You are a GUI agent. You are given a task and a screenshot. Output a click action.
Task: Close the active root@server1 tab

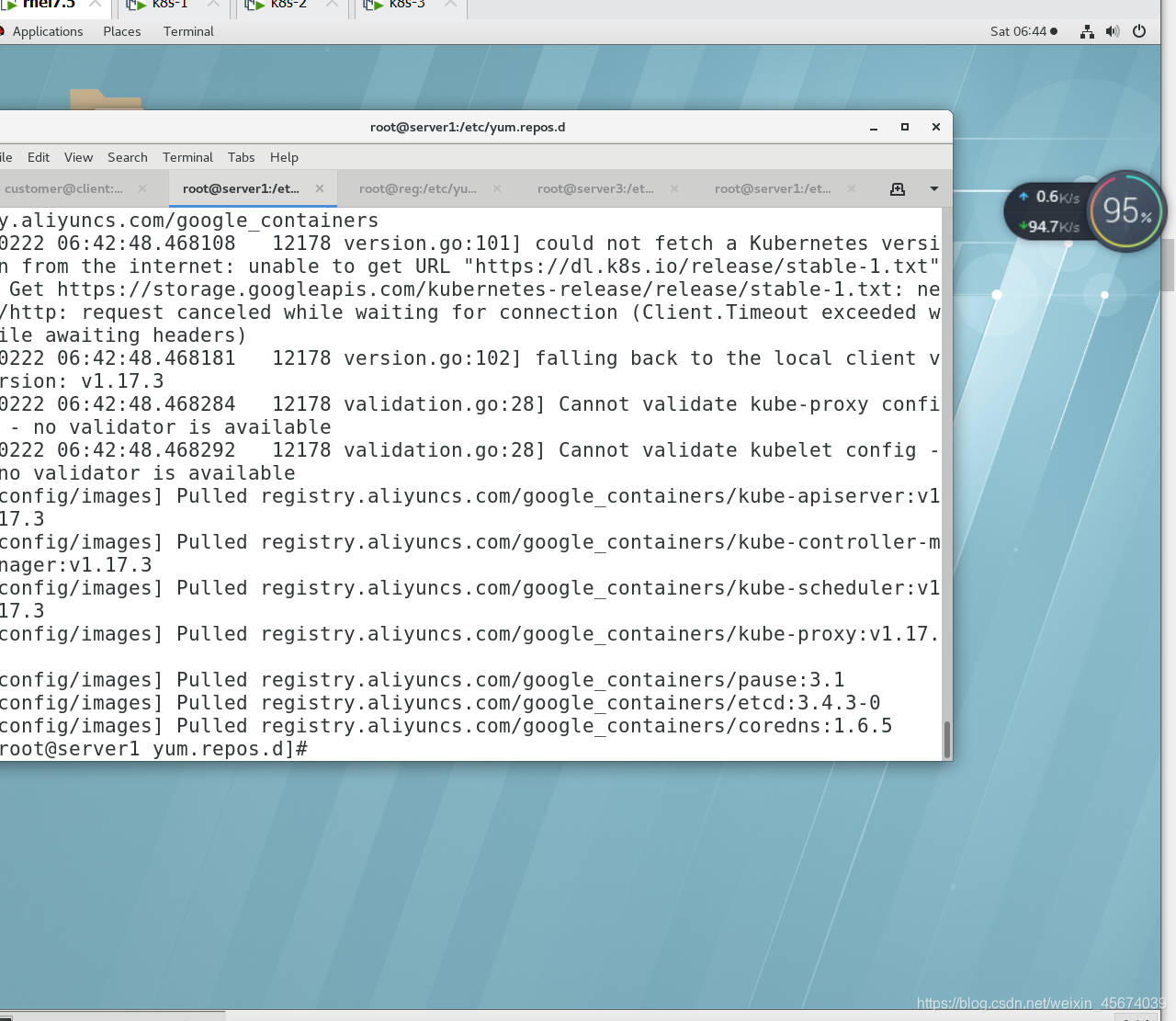(x=320, y=188)
